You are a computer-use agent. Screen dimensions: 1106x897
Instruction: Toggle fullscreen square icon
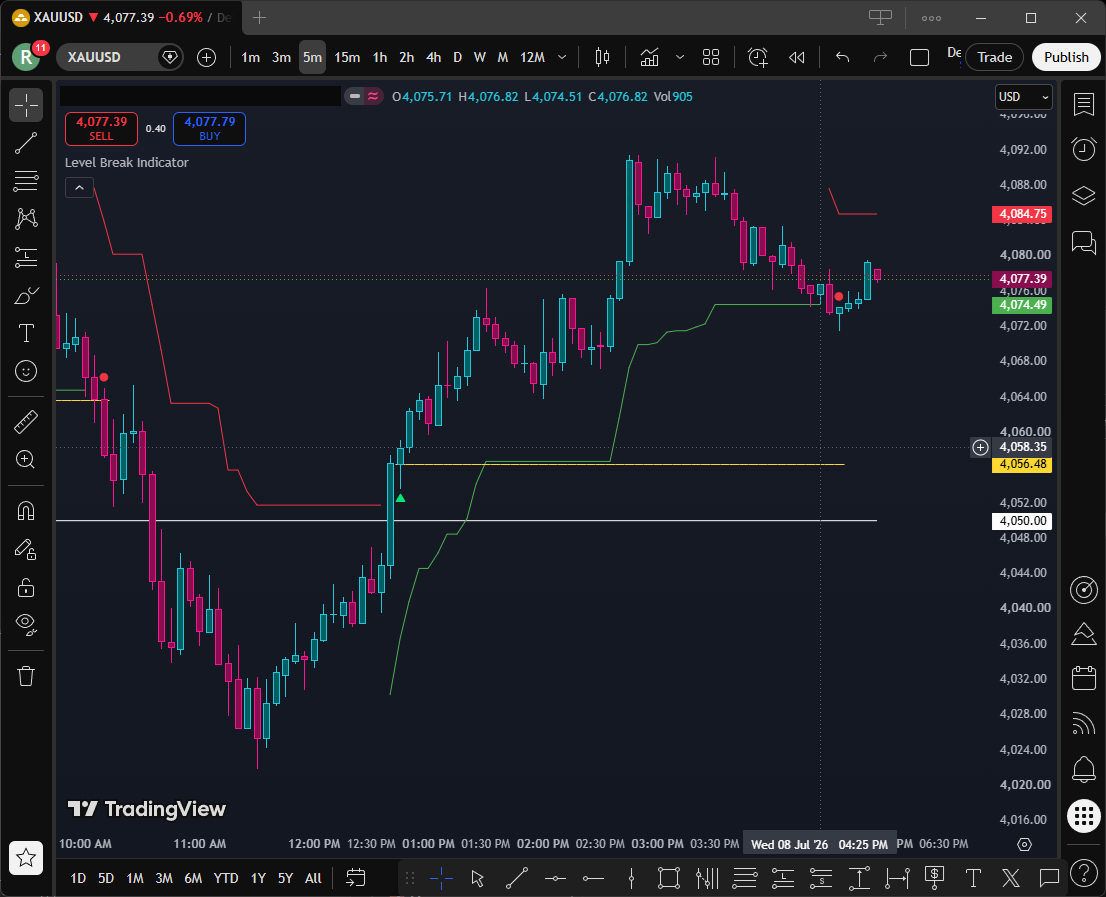[919, 57]
